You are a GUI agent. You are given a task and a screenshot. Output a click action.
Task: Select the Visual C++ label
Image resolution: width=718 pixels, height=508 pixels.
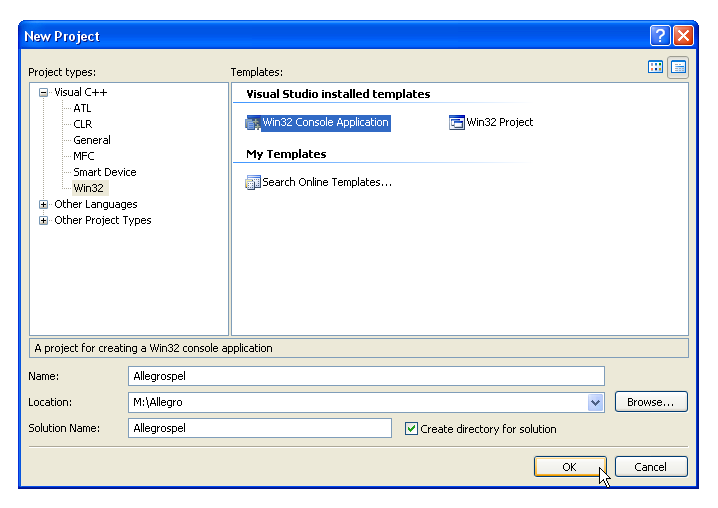81,92
